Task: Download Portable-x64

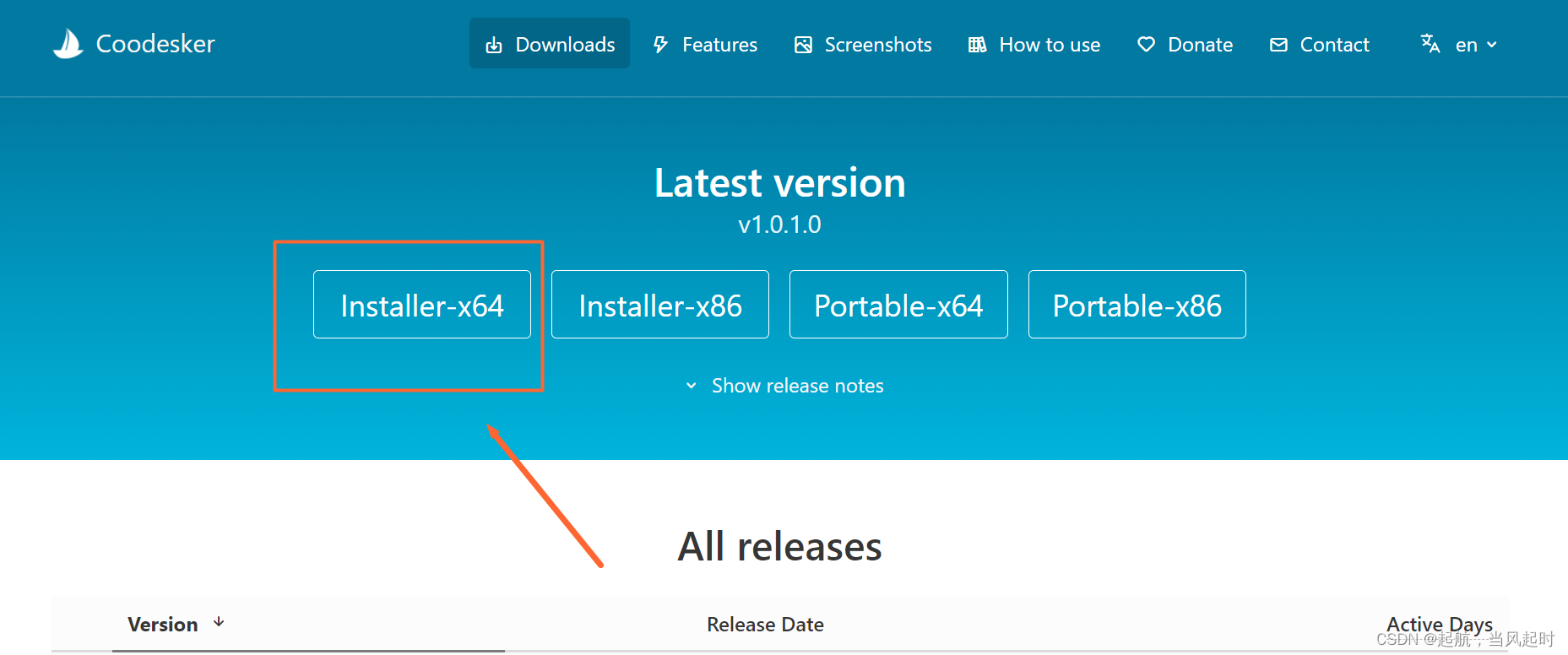Action: tap(898, 305)
